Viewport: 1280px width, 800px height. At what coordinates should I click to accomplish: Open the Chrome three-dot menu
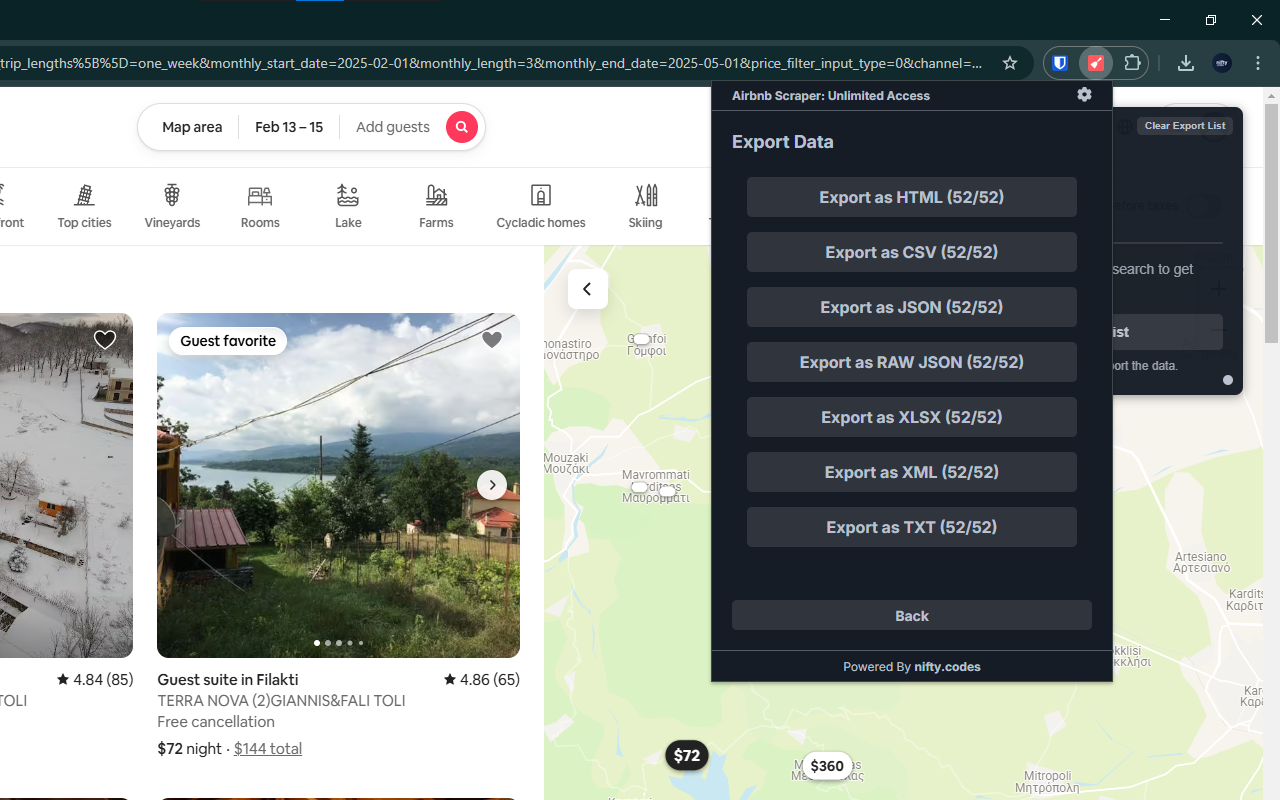point(1257,62)
